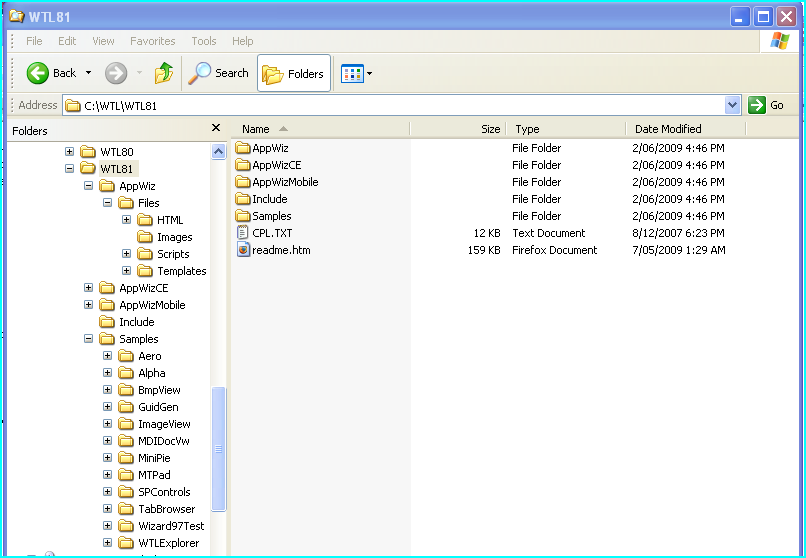
Task: Click the folder tree vertical scrollbar thumb
Action: (219, 448)
